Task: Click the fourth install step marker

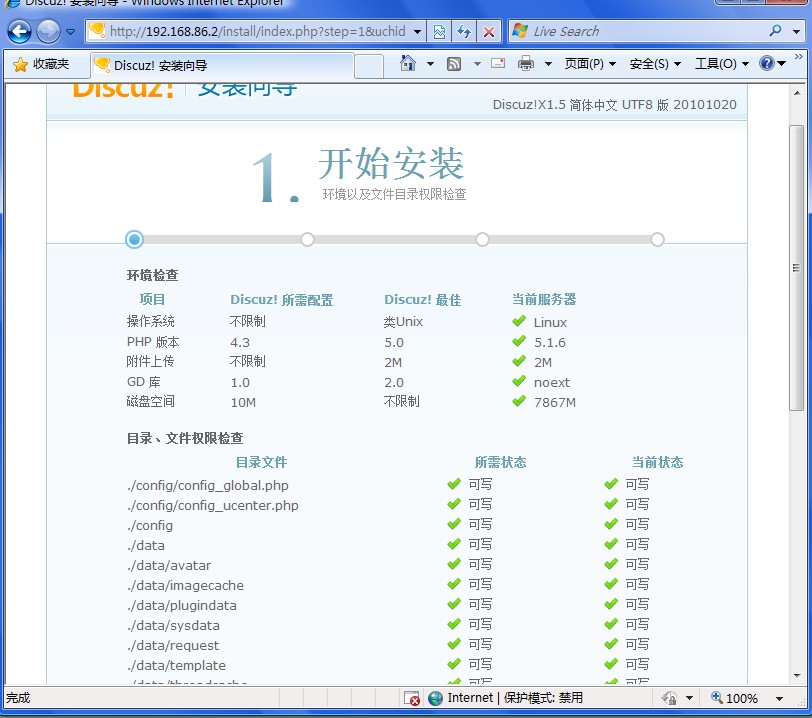Action: point(658,239)
